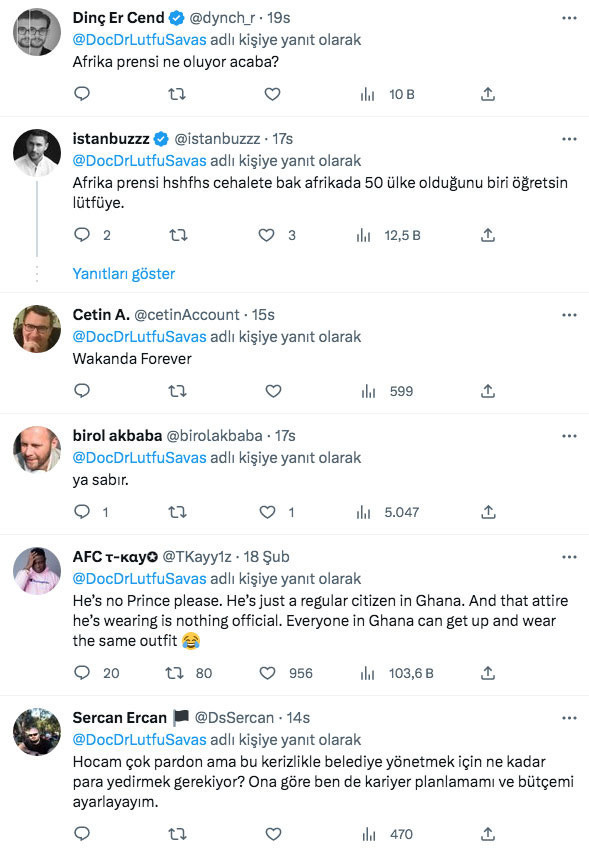Image resolution: width=589 pixels, height=850 pixels.
Task: Open Cetin A.'s profile picture
Action: coord(36,326)
